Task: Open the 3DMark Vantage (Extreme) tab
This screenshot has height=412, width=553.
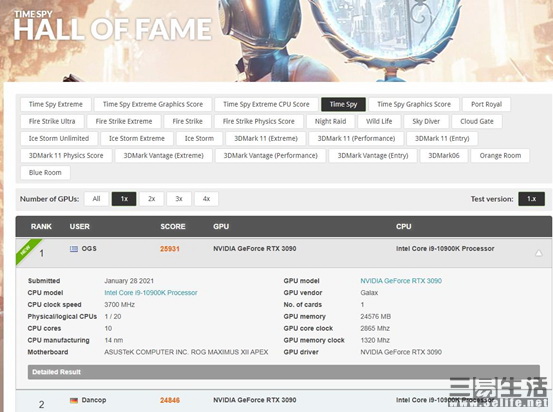Action: (164, 156)
